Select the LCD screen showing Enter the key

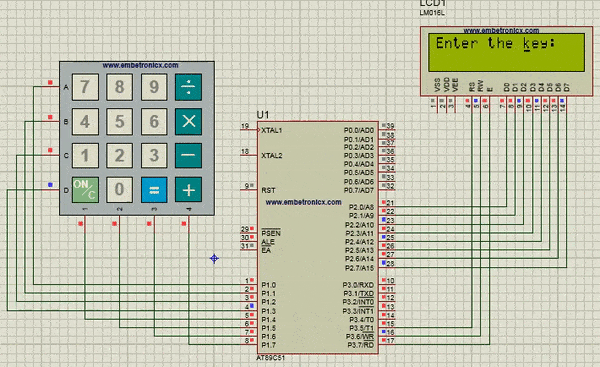coord(506,52)
